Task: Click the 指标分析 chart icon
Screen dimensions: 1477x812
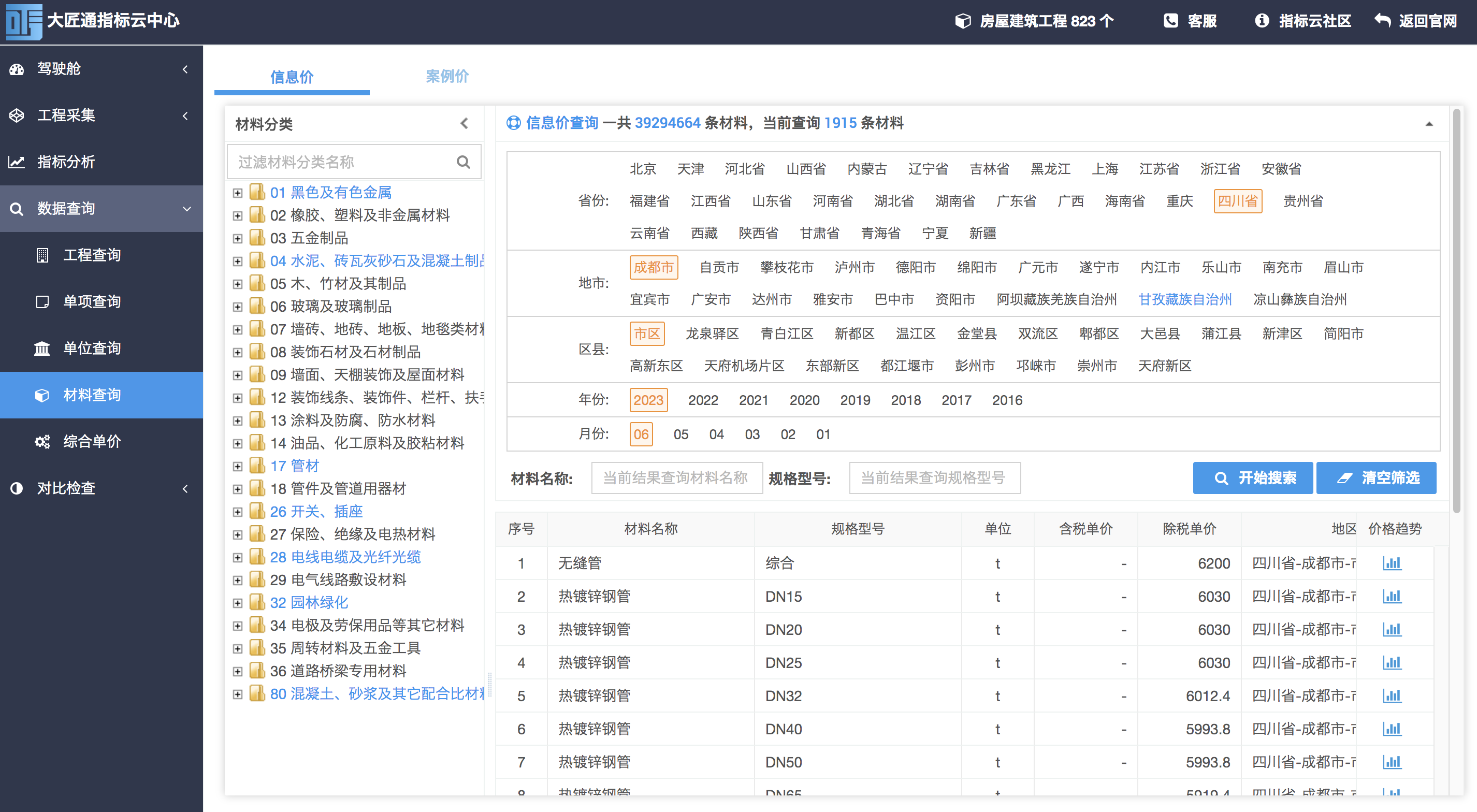Action: coord(17,162)
